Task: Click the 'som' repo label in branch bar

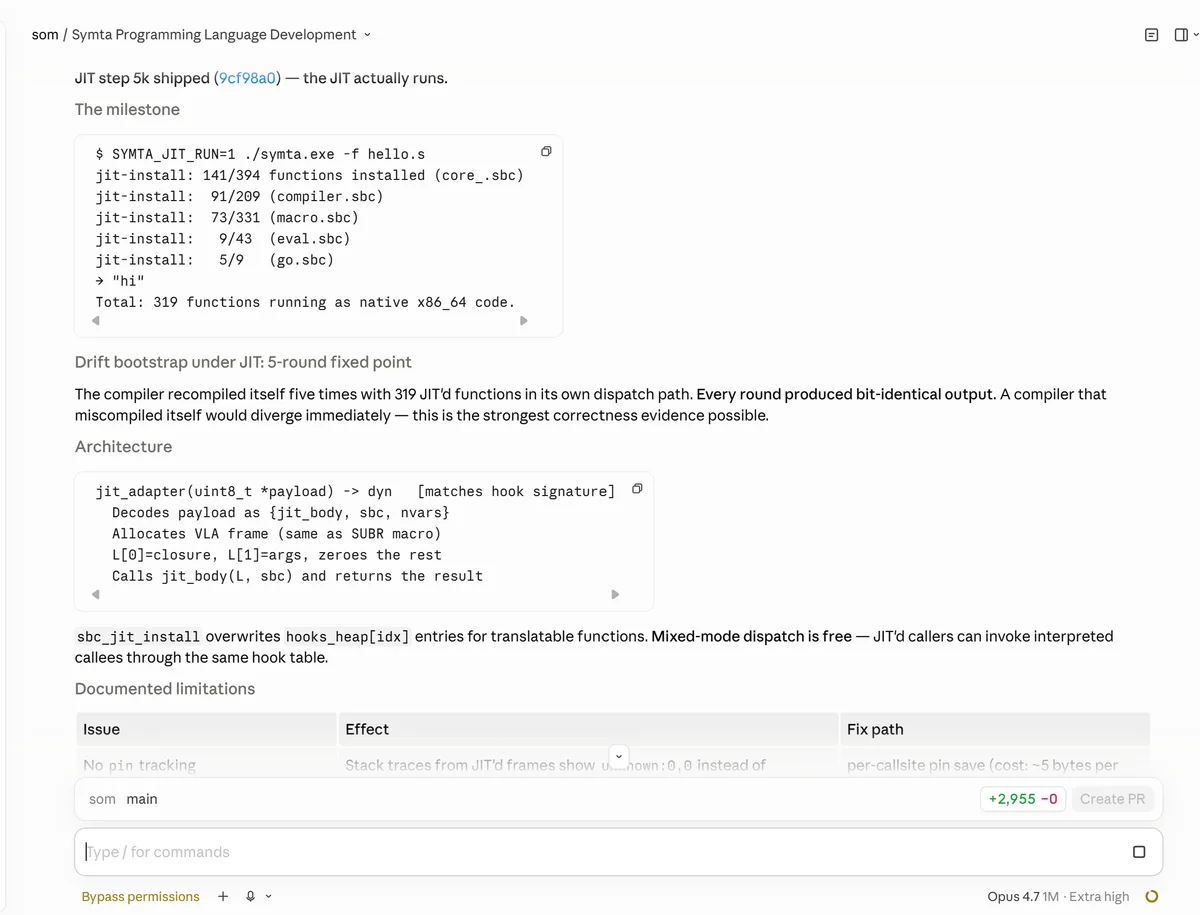Action: pos(102,799)
